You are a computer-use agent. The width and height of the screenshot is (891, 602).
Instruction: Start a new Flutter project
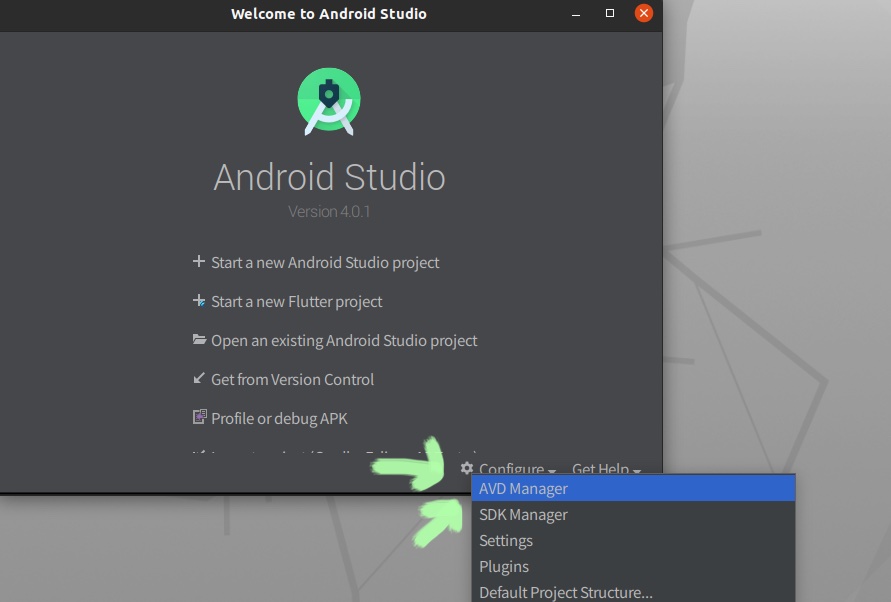coord(297,302)
